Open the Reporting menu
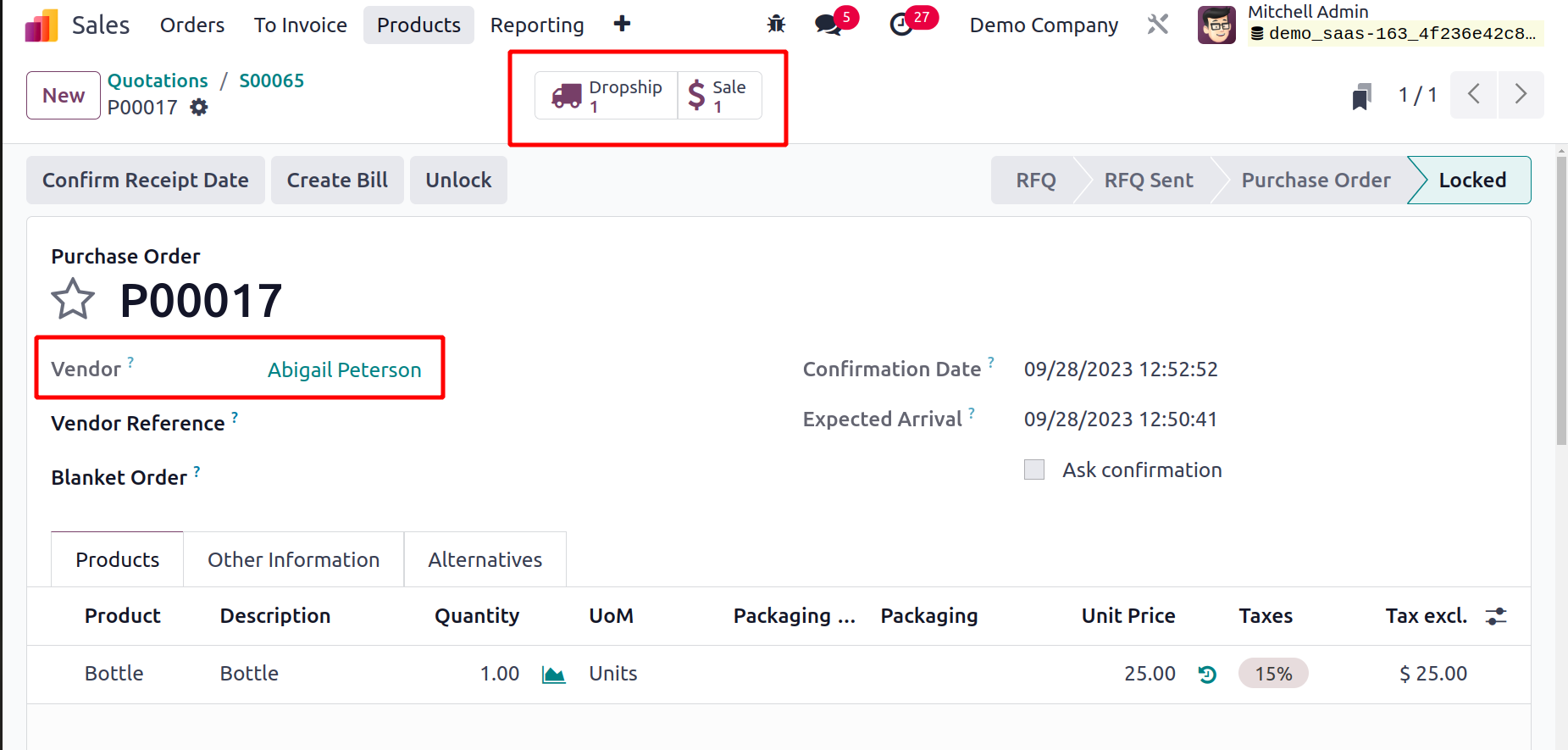1568x750 pixels. coord(537,25)
